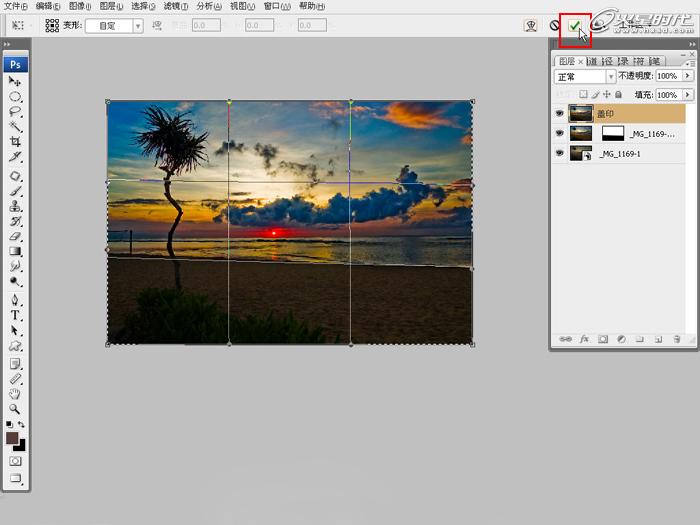700x525 pixels.
Task: Select the Lasso tool
Action: (15, 112)
